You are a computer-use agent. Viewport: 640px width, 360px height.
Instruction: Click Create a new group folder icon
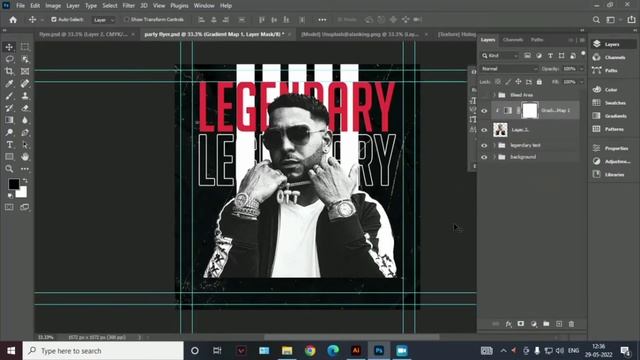click(546, 324)
